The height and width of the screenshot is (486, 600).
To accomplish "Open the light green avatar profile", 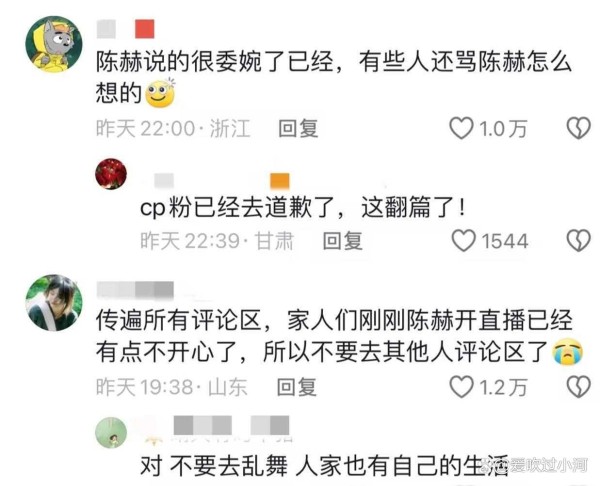I will coord(111,433).
